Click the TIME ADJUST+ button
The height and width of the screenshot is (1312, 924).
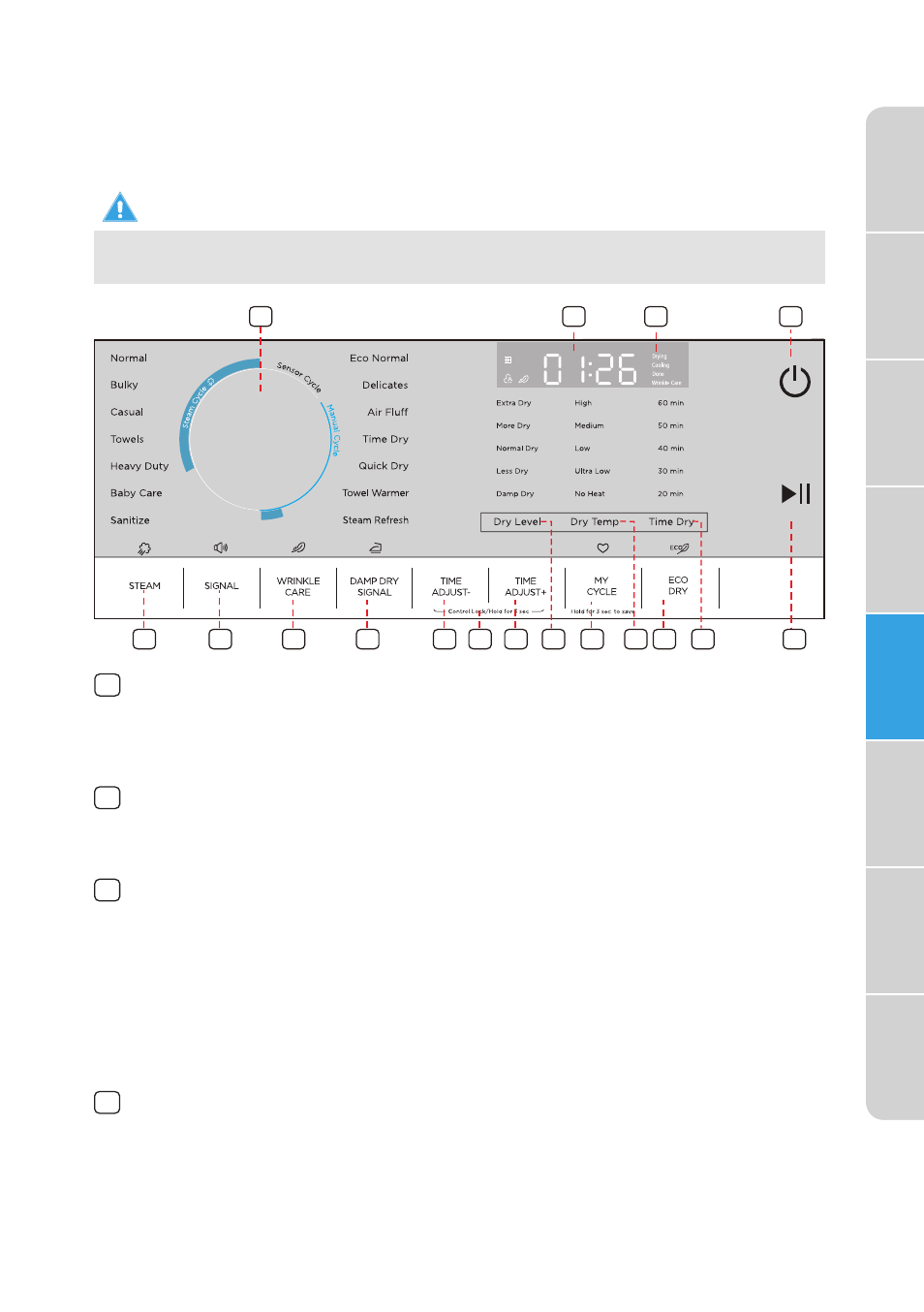tap(526, 587)
